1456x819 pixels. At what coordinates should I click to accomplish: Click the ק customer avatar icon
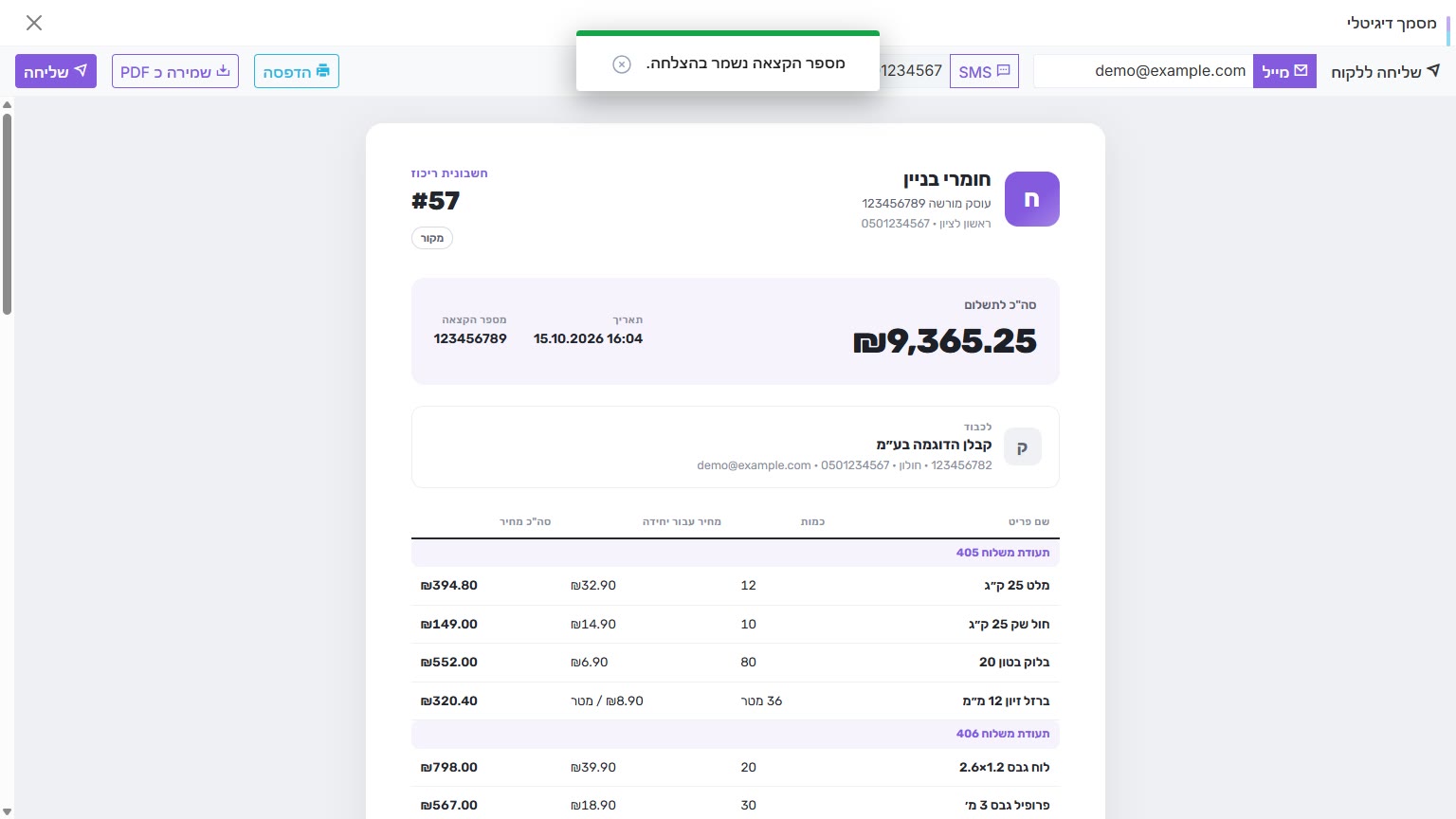click(1023, 447)
